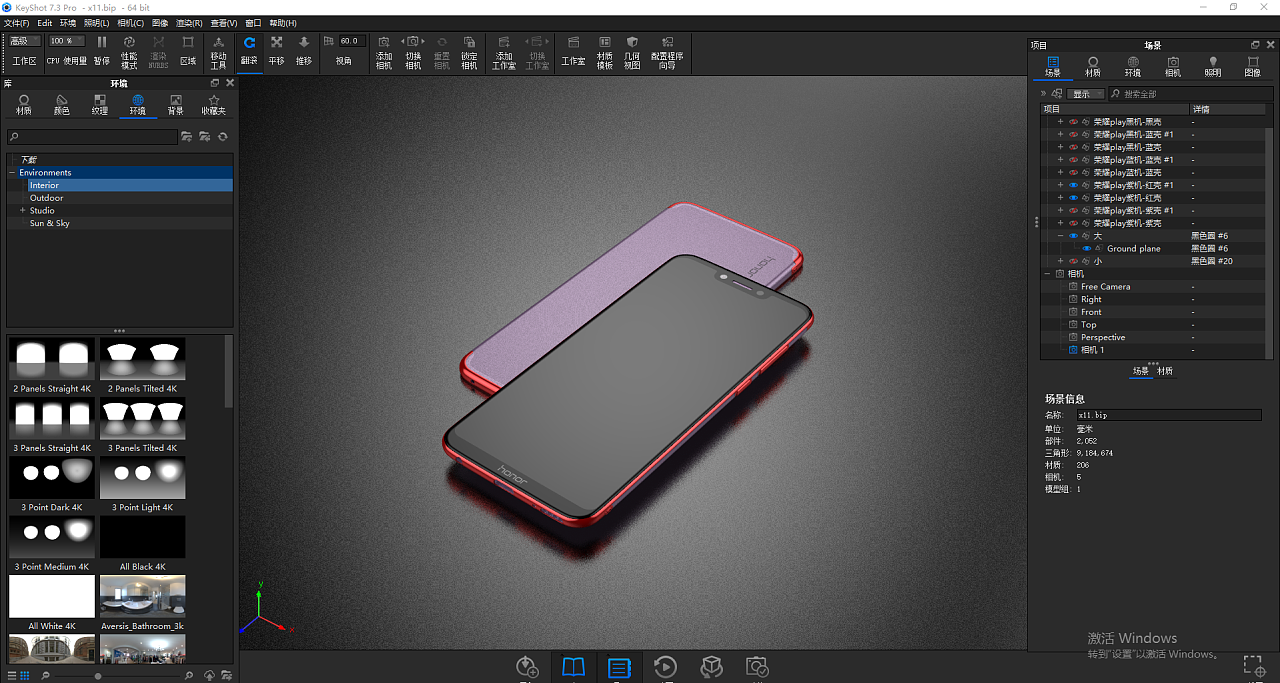Hide the 荣耀play紫机-红壳 model
The image size is (1280, 683).
click(1073, 198)
